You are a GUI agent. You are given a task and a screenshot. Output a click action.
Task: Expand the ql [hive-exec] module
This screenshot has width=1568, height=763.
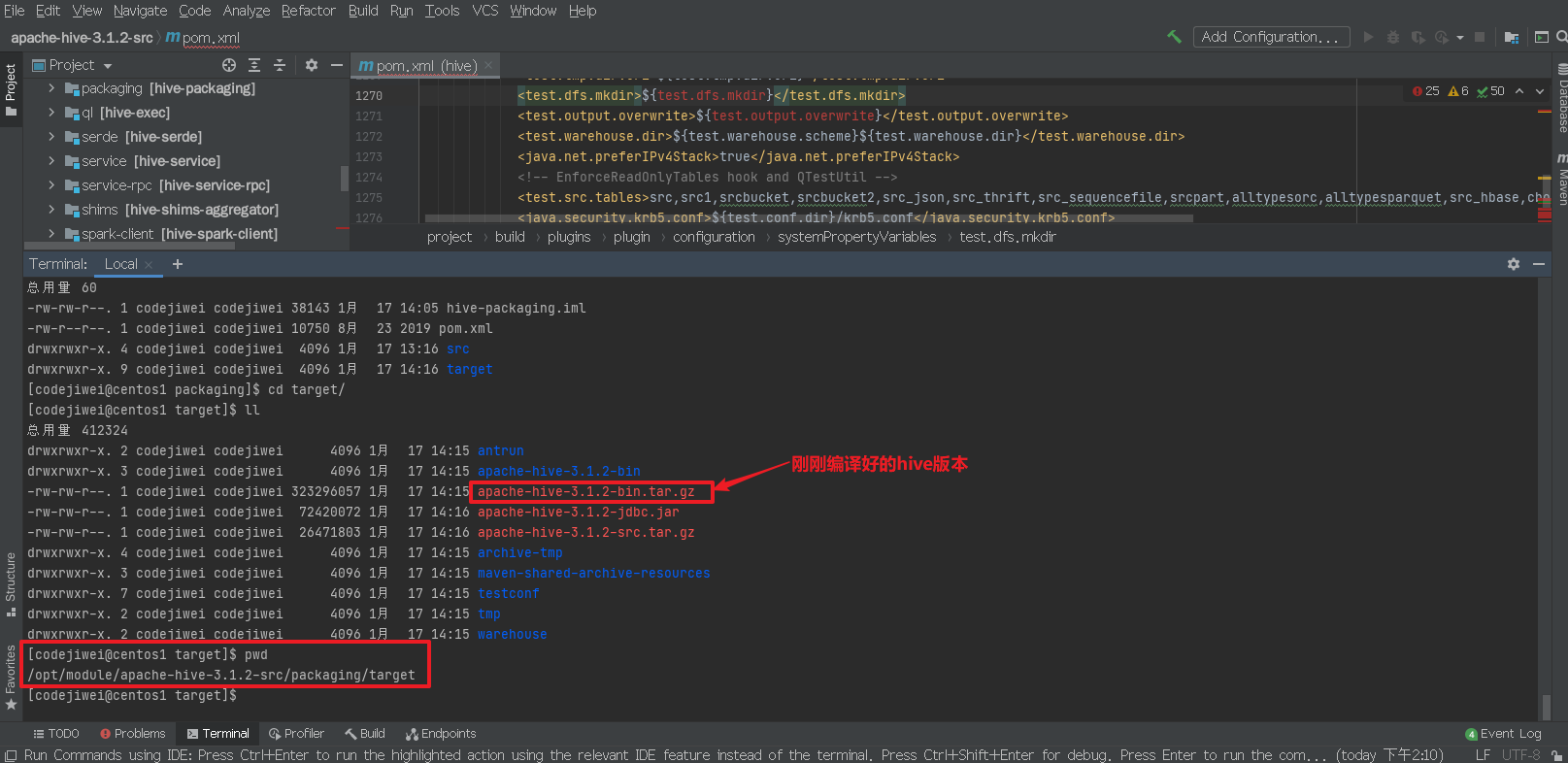(x=51, y=113)
